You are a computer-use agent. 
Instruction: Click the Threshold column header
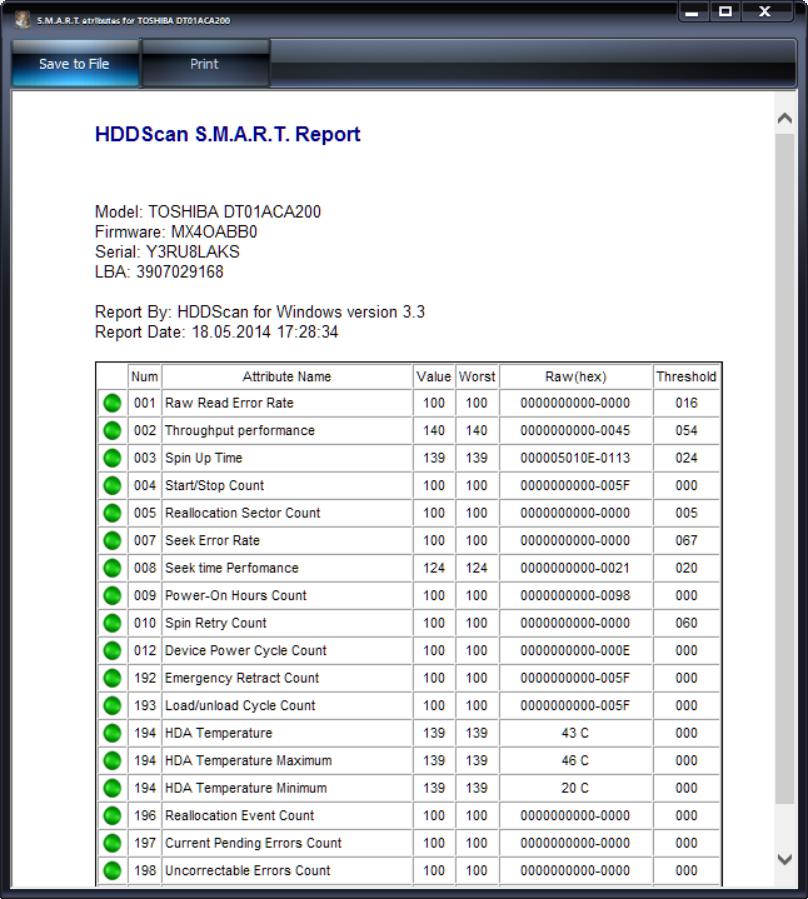(x=686, y=377)
